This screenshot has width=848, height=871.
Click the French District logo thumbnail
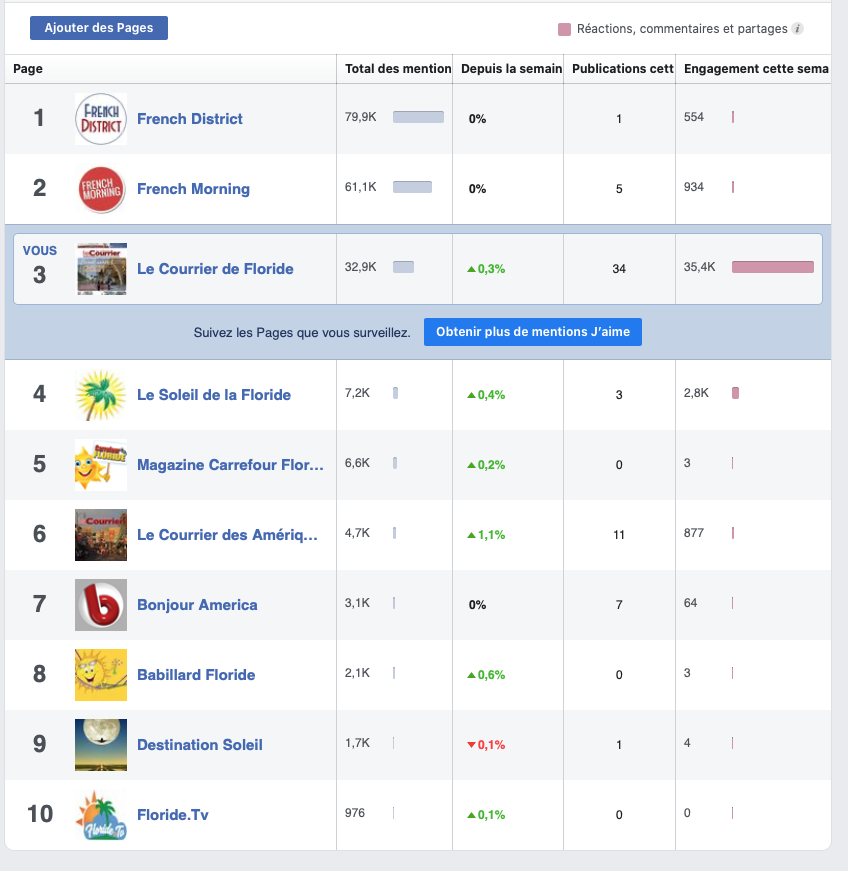[x=101, y=119]
